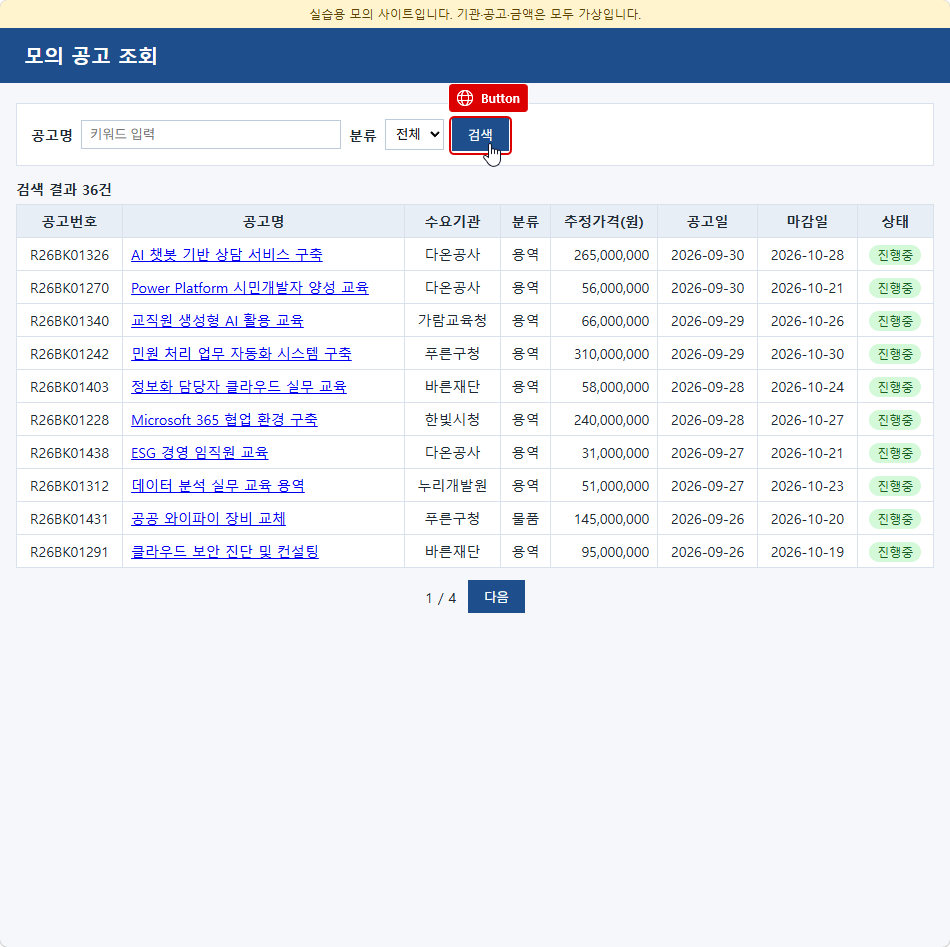
Task: Click 한빛시청 agency cell
Action: click(x=453, y=420)
